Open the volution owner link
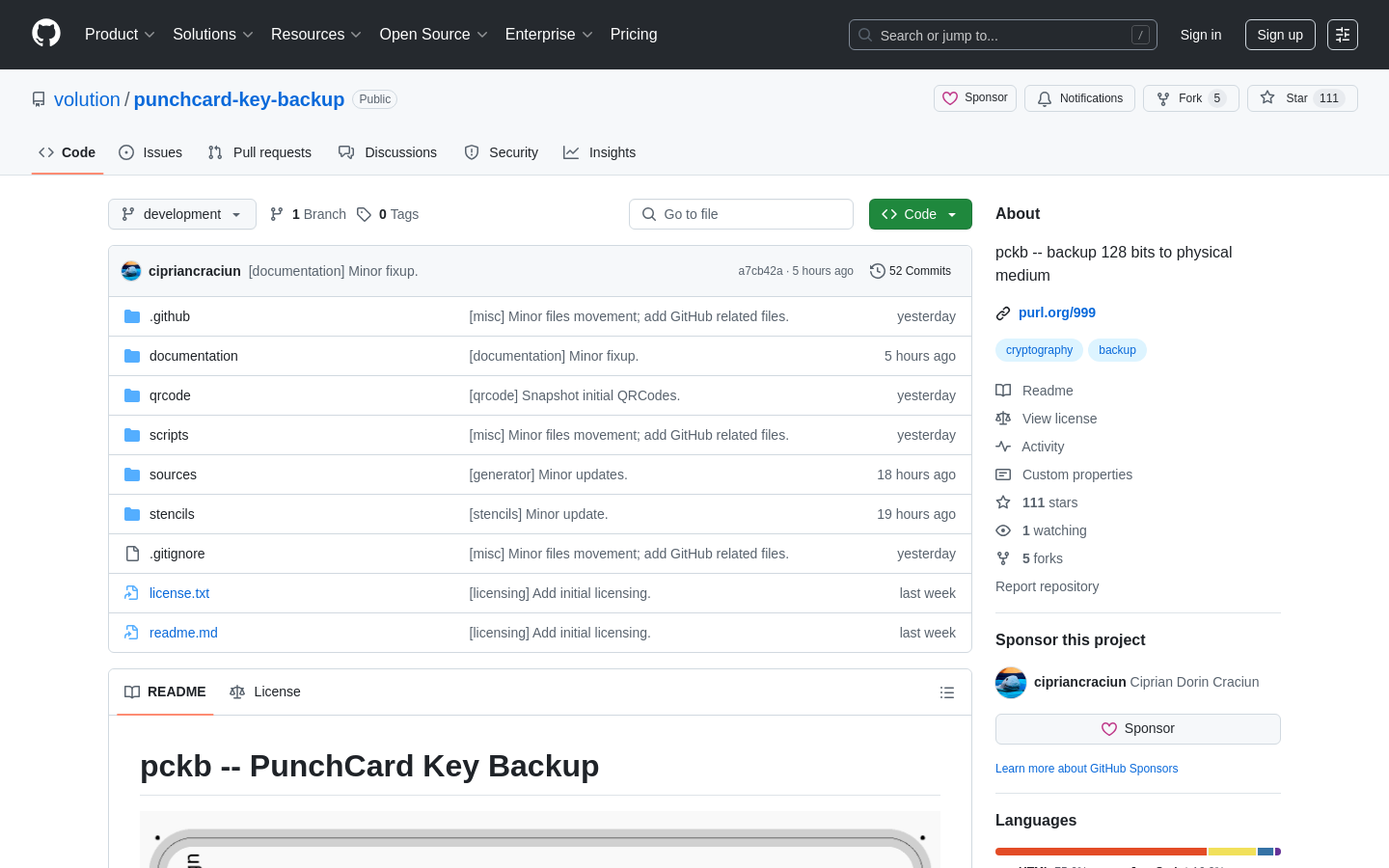The width and height of the screenshot is (1389, 868). 87,99
